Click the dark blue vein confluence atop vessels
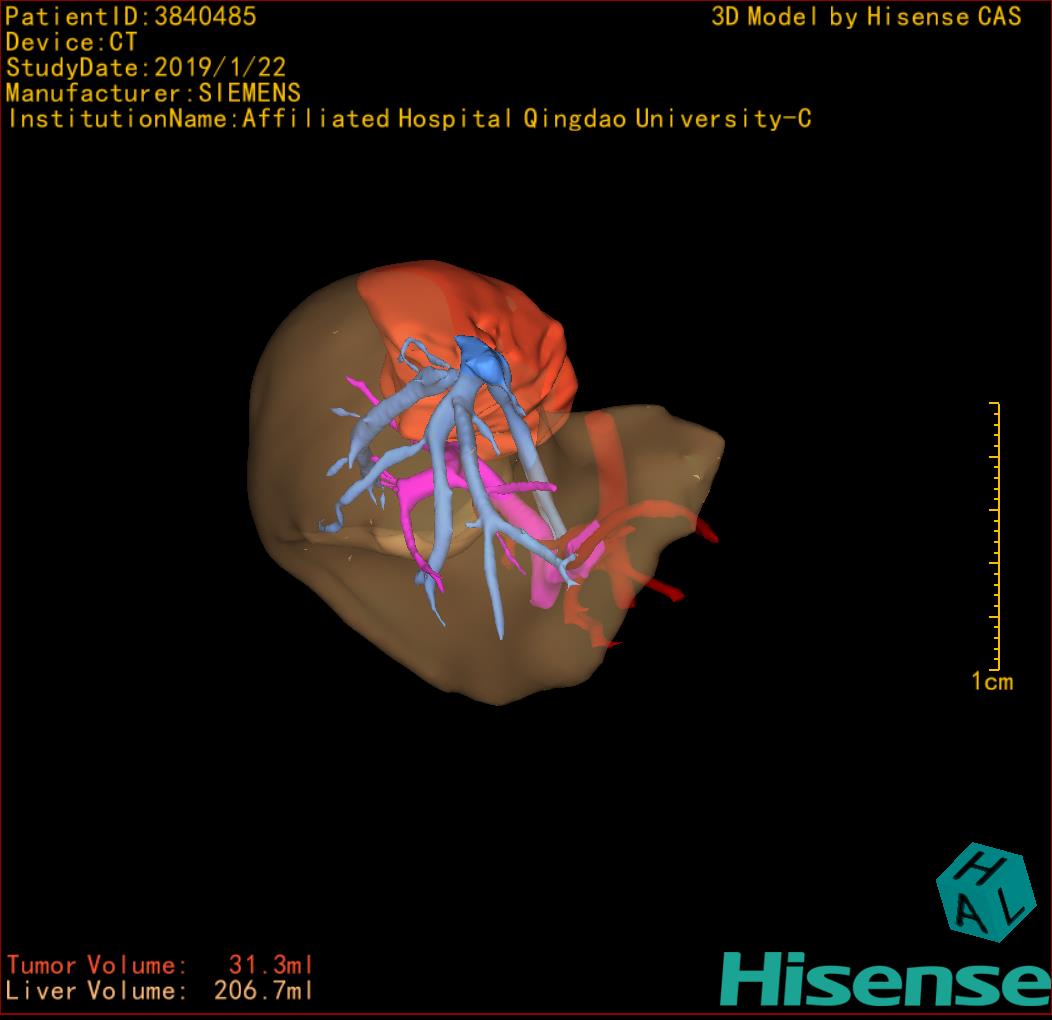Screen dimensions: 1052x1020 (x=483, y=359)
